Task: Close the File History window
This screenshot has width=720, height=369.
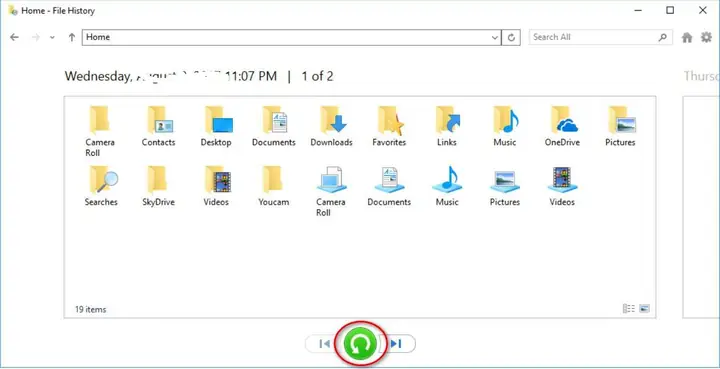Action: coord(703,11)
